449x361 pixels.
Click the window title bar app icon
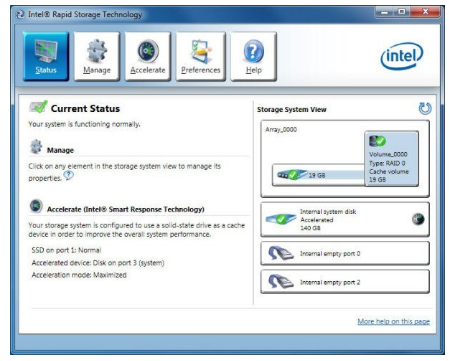pos(21,14)
